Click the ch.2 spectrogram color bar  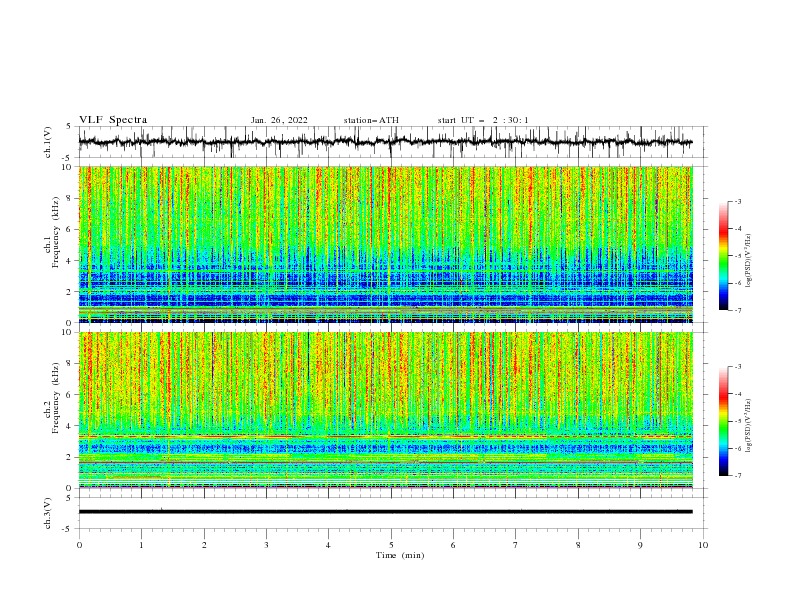tap(723, 421)
